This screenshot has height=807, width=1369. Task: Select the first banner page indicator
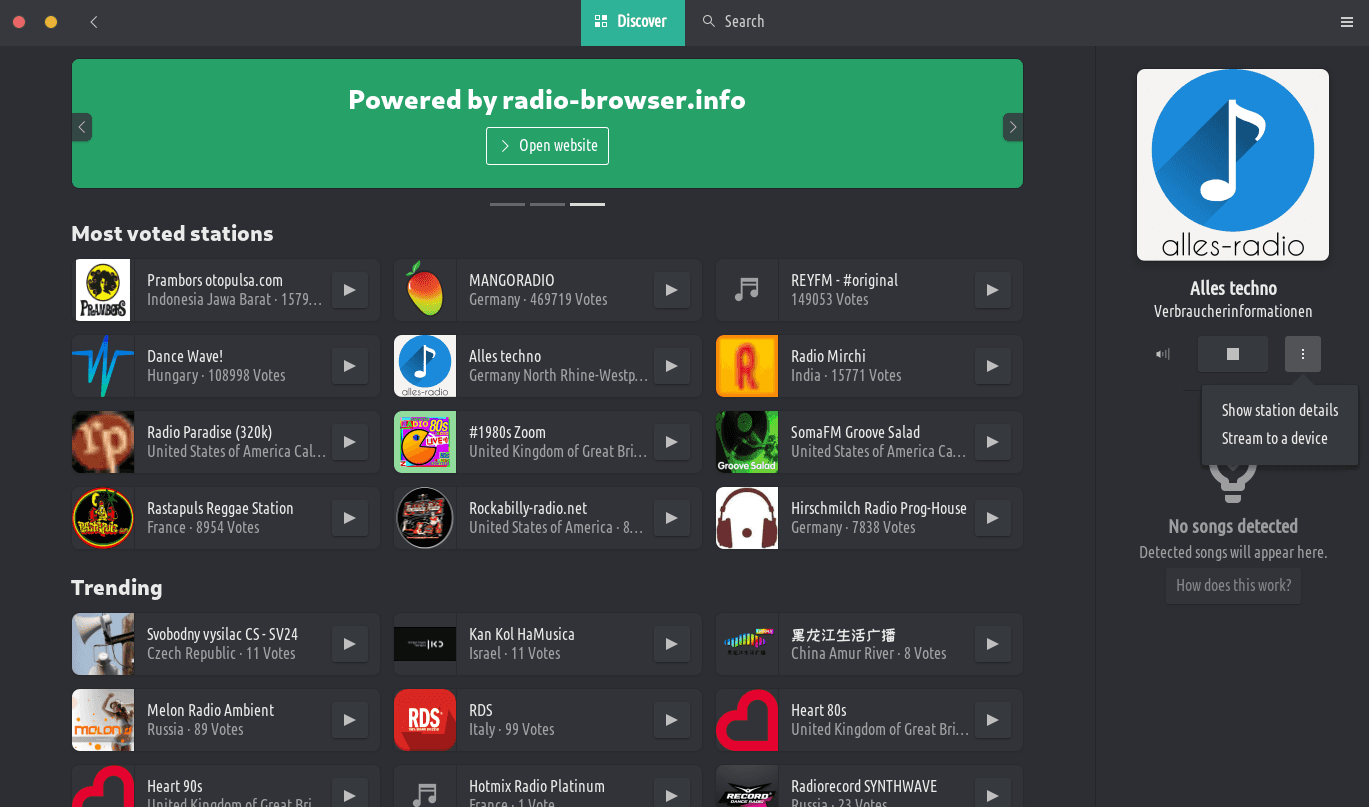tap(507, 204)
